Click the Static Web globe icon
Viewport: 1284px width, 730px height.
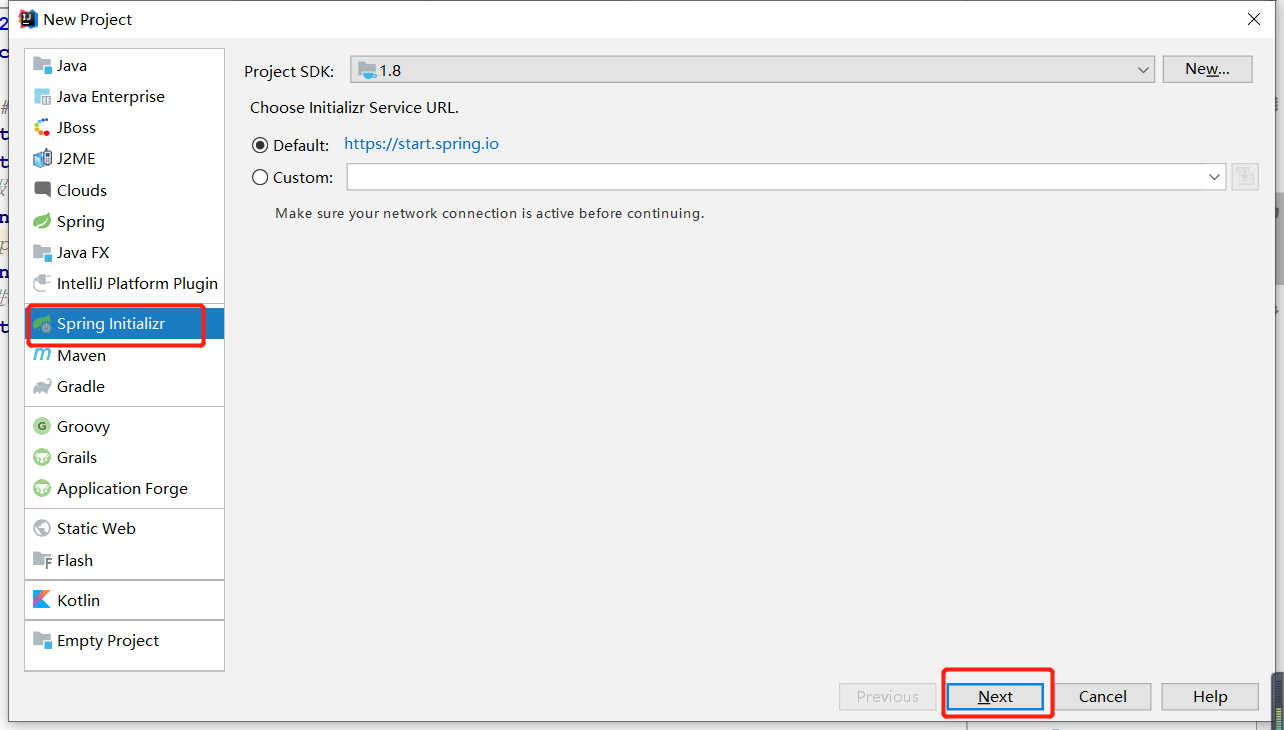click(42, 528)
